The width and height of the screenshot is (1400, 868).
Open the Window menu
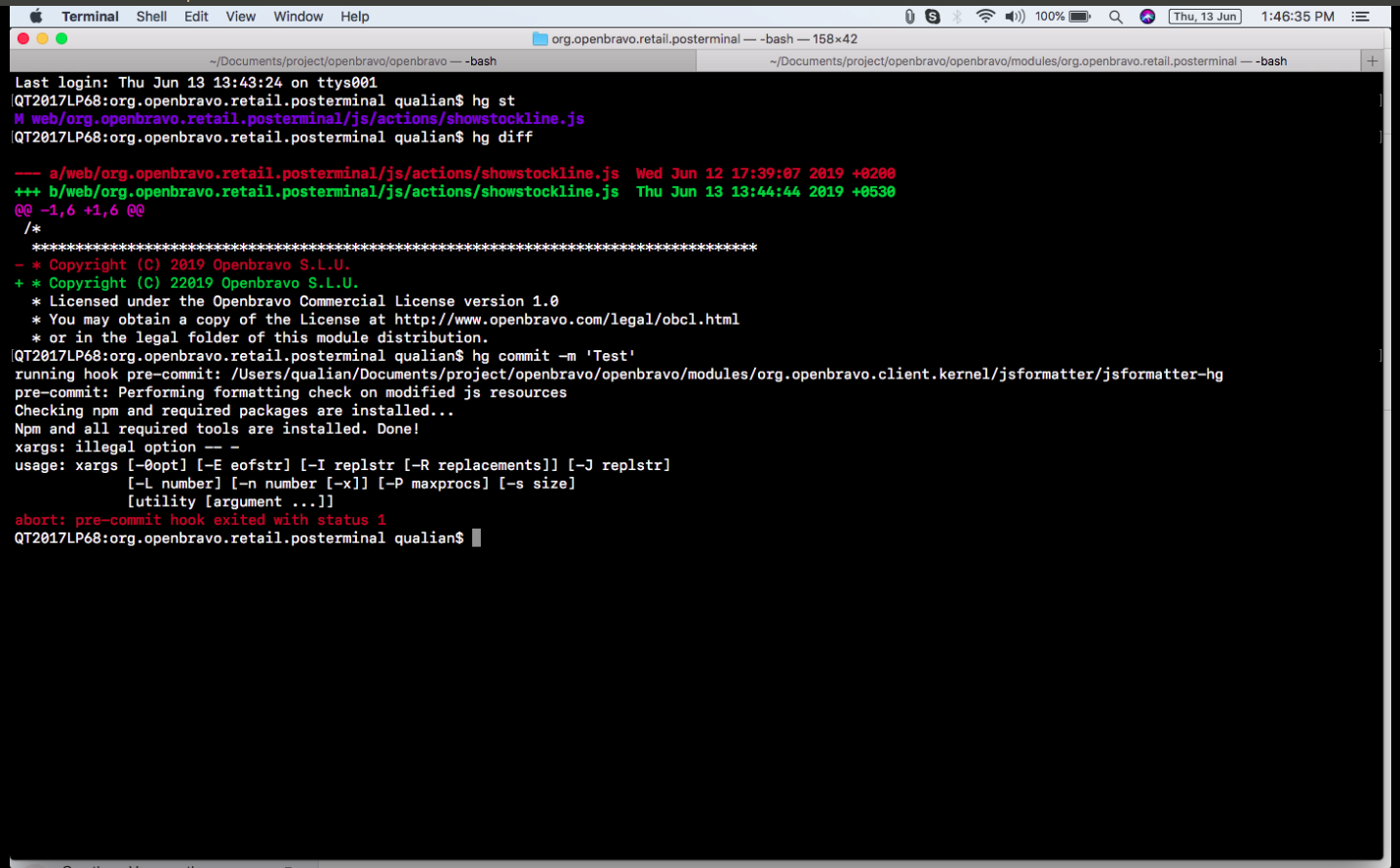coord(298,17)
